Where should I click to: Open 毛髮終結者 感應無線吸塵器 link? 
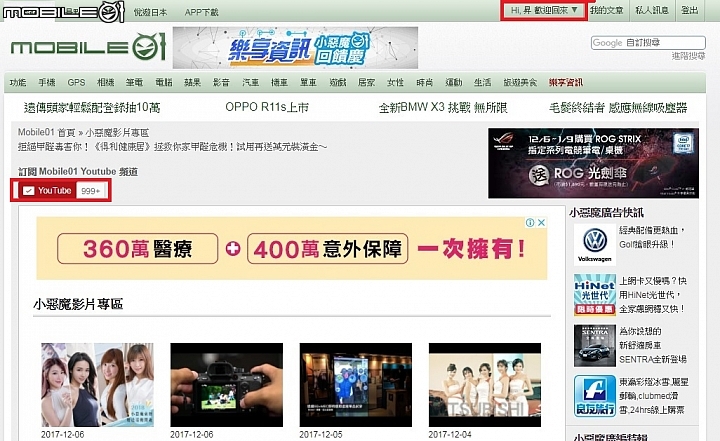click(618, 107)
